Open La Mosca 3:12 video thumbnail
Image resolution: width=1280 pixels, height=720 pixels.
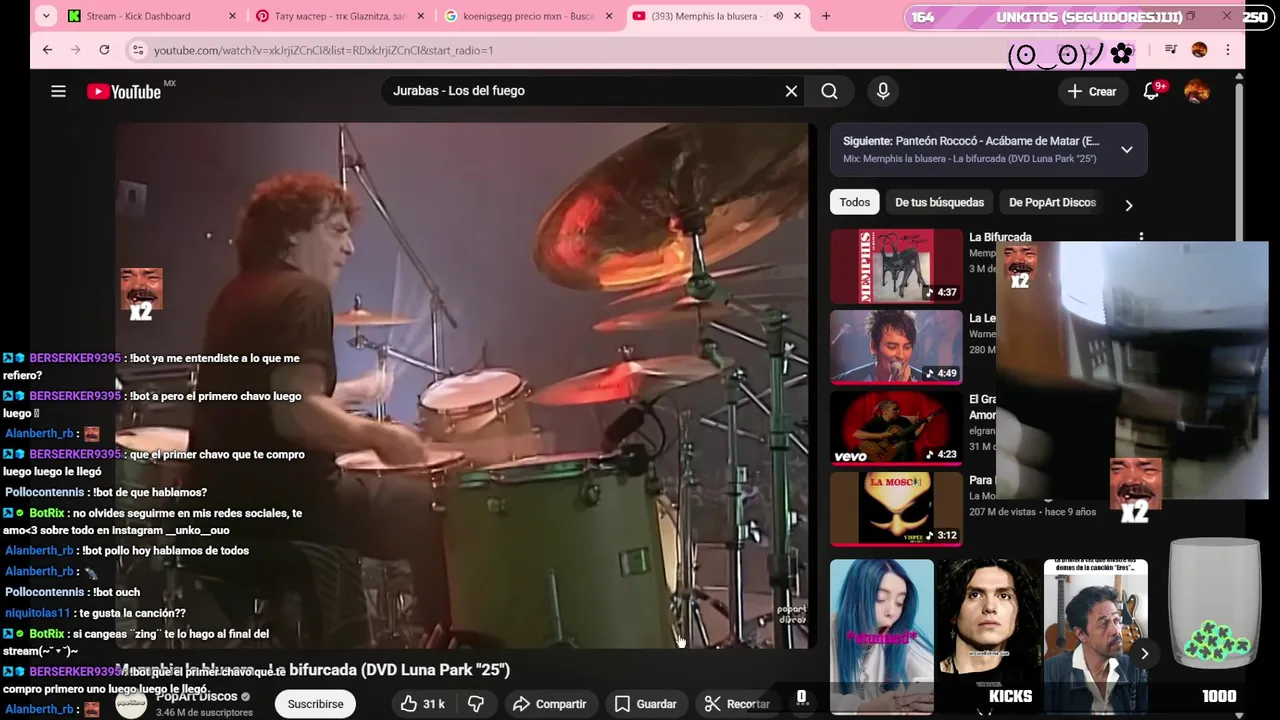tap(896, 509)
